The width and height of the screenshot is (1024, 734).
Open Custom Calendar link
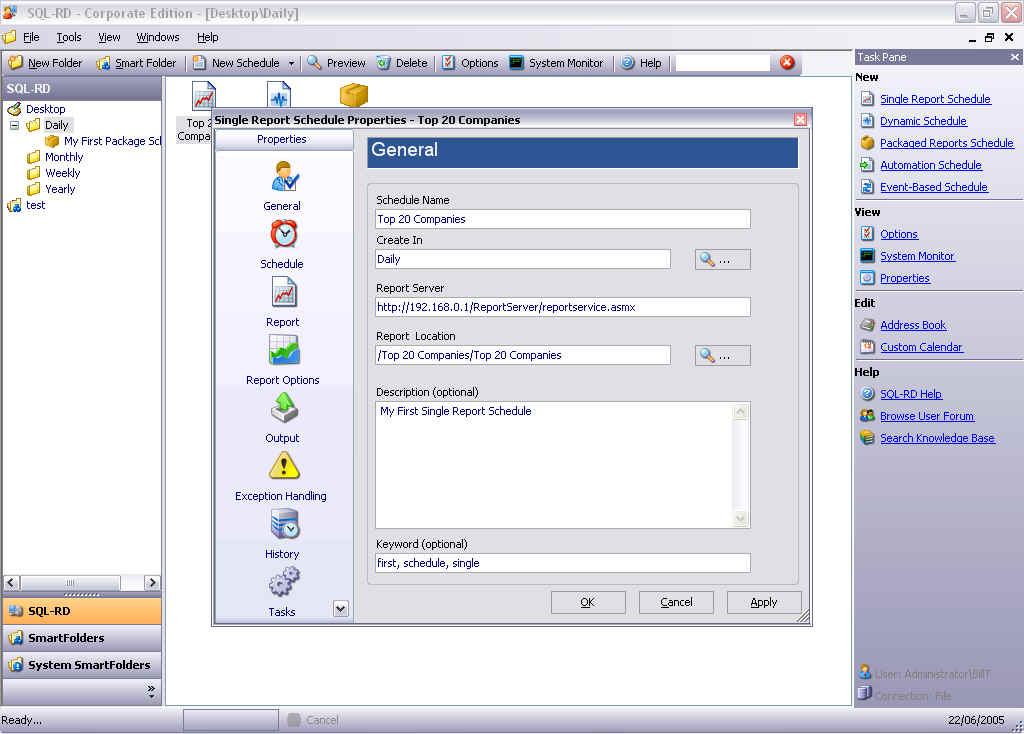pos(921,347)
